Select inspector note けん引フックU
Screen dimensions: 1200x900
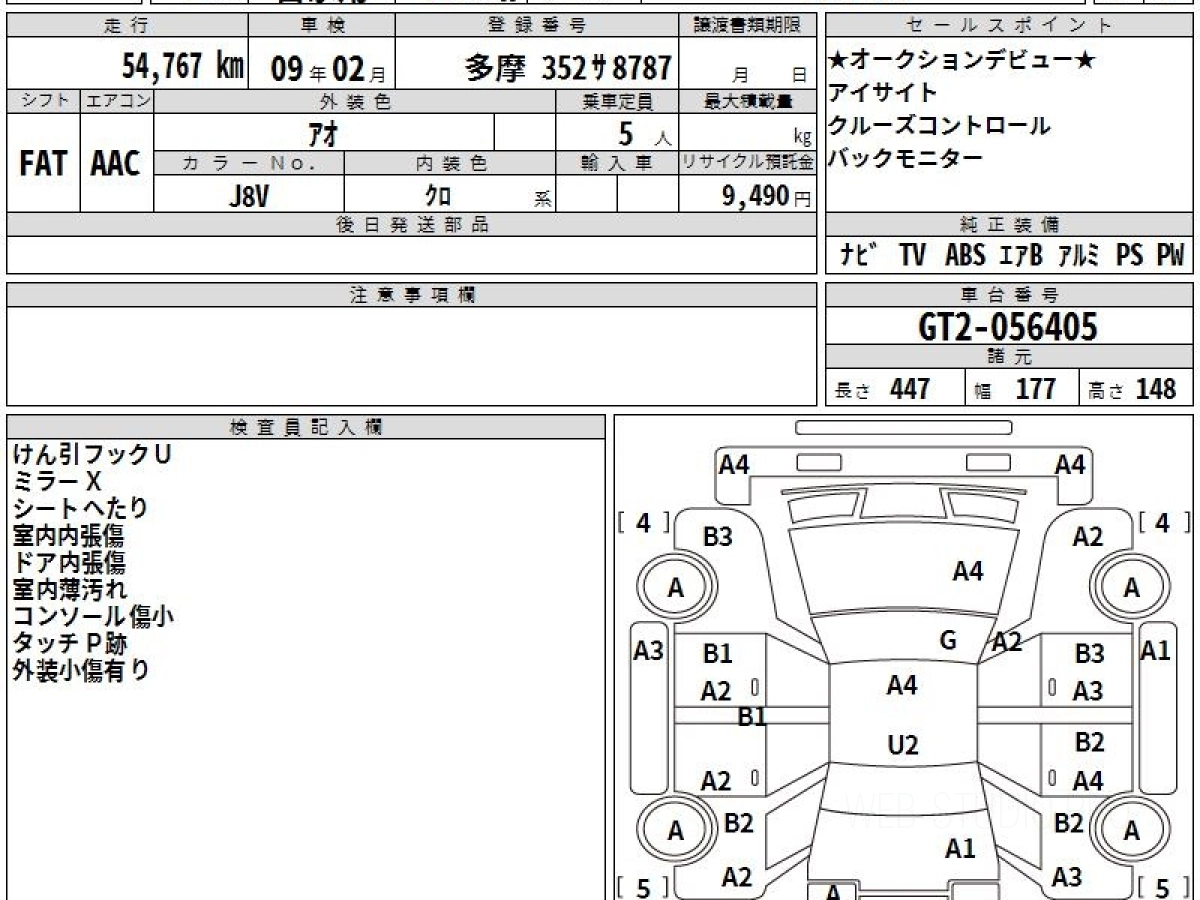point(92,454)
